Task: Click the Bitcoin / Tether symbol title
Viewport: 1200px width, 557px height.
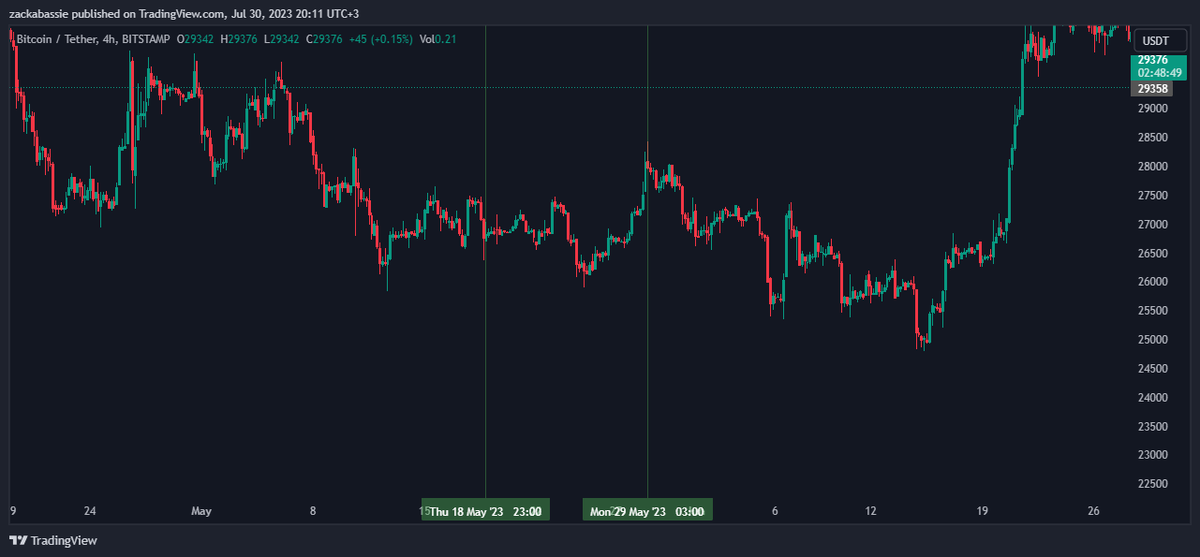Action: [59, 39]
